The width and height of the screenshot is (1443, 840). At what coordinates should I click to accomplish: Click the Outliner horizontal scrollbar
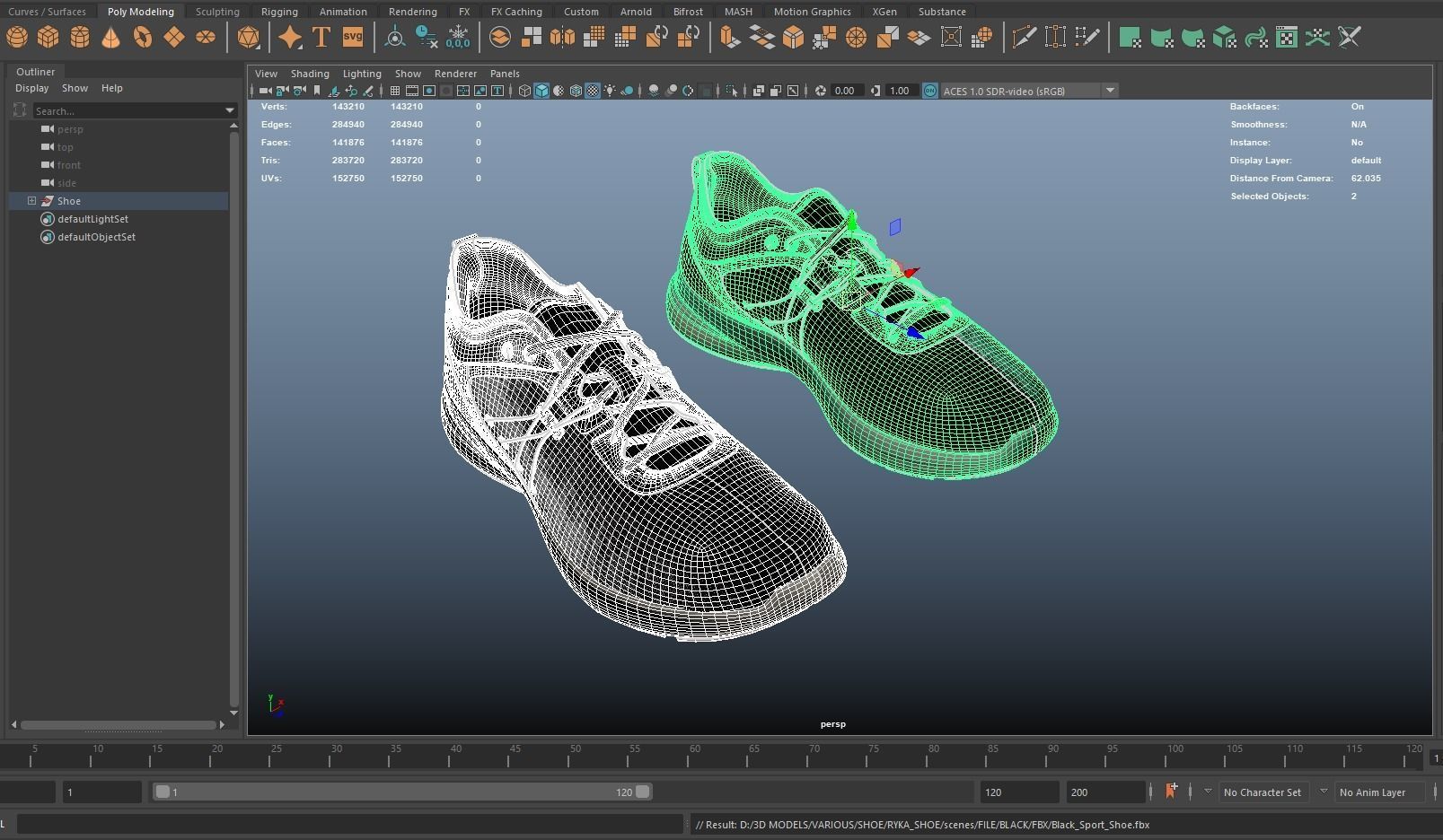(x=119, y=724)
